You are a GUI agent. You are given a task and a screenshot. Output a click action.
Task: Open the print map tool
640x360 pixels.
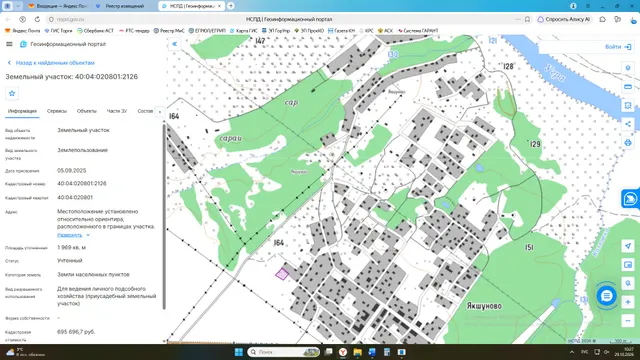628,143
